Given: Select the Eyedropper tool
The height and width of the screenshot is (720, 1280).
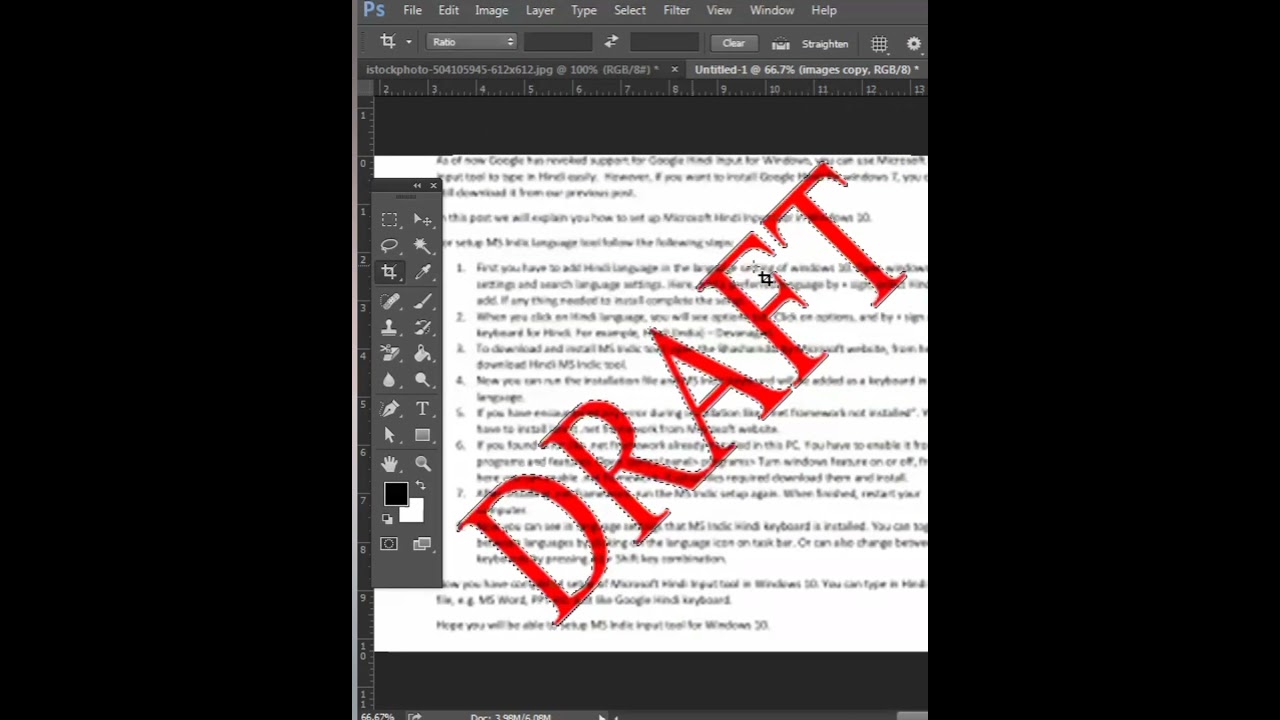Looking at the screenshot, I should pos(423,272).
